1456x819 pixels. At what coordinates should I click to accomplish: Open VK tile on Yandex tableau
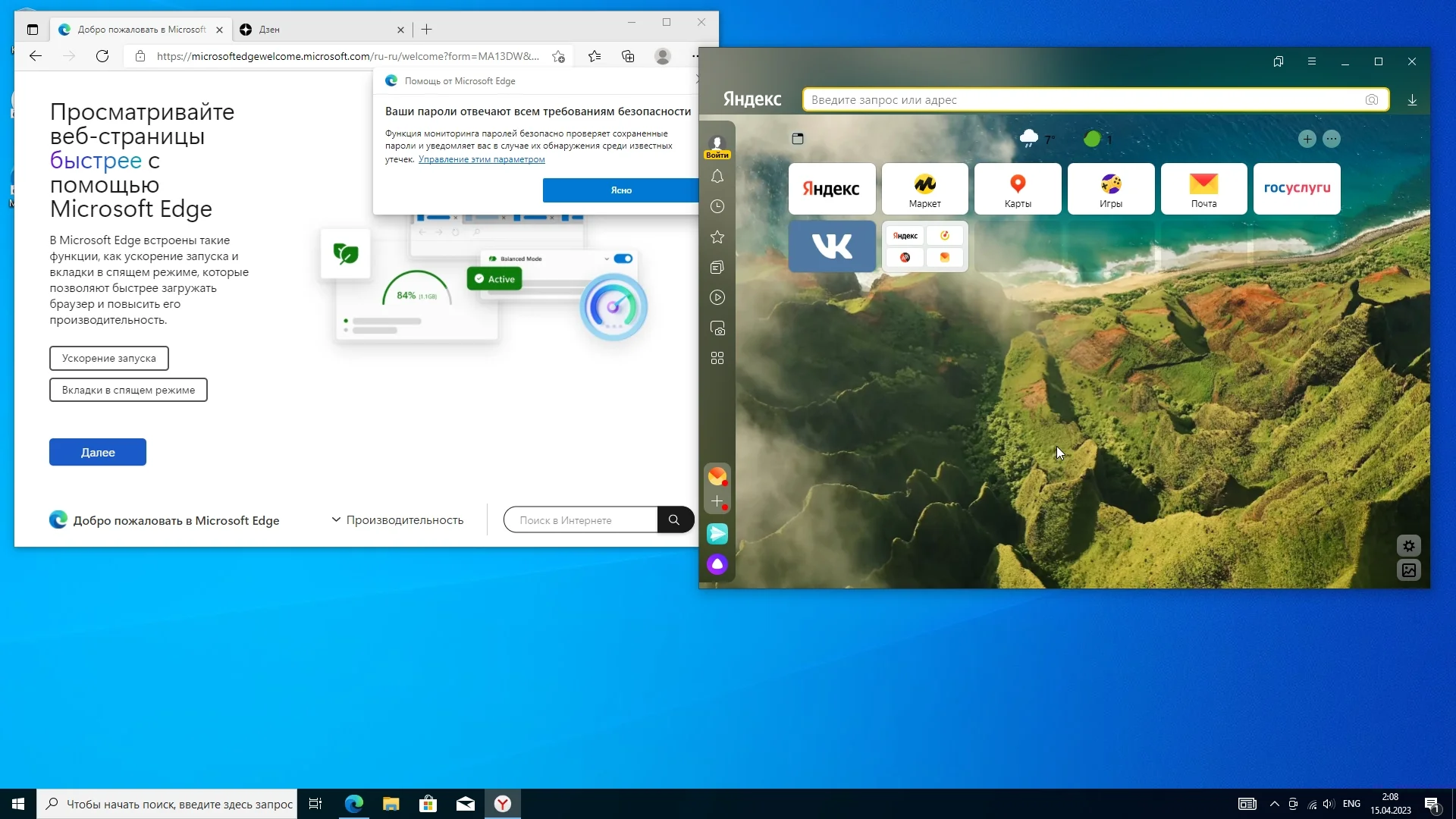[832, 246]
